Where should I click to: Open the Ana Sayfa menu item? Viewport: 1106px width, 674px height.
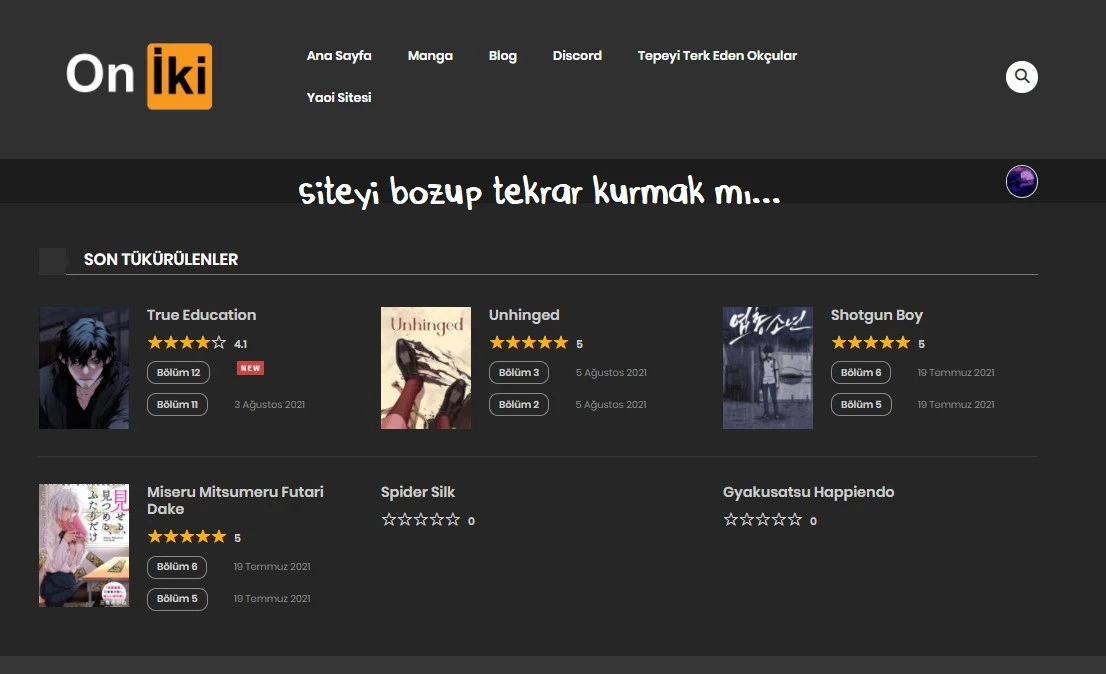point(339,56)
